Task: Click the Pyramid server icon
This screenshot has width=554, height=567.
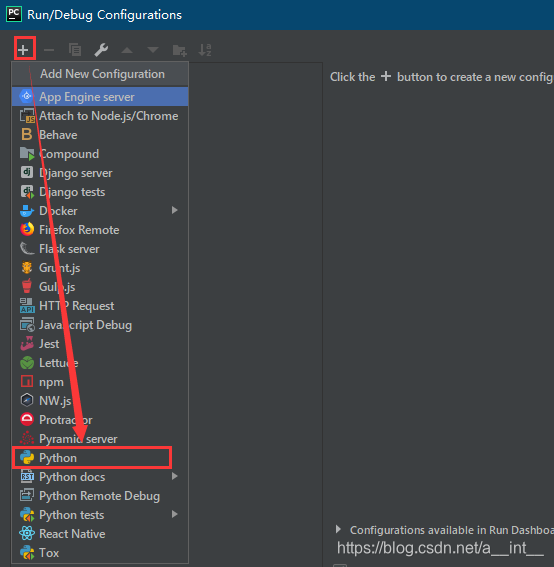Action: coord(27,438)
